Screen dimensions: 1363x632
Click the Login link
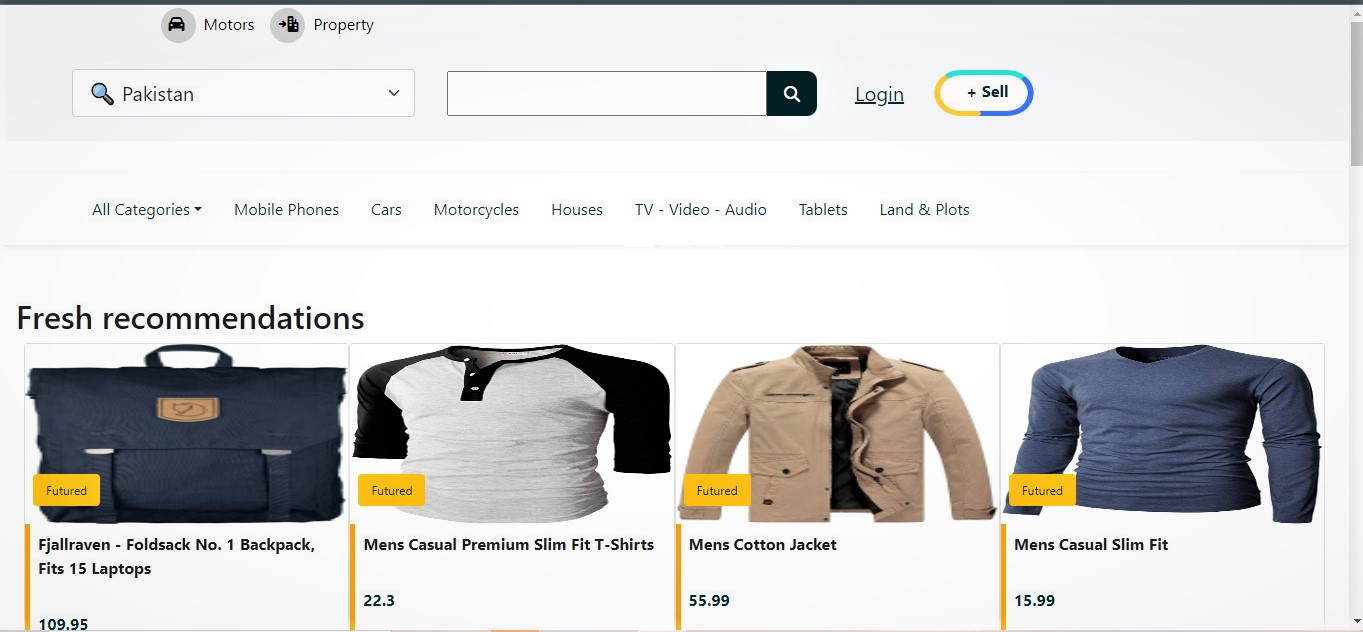tap(879, 95)
